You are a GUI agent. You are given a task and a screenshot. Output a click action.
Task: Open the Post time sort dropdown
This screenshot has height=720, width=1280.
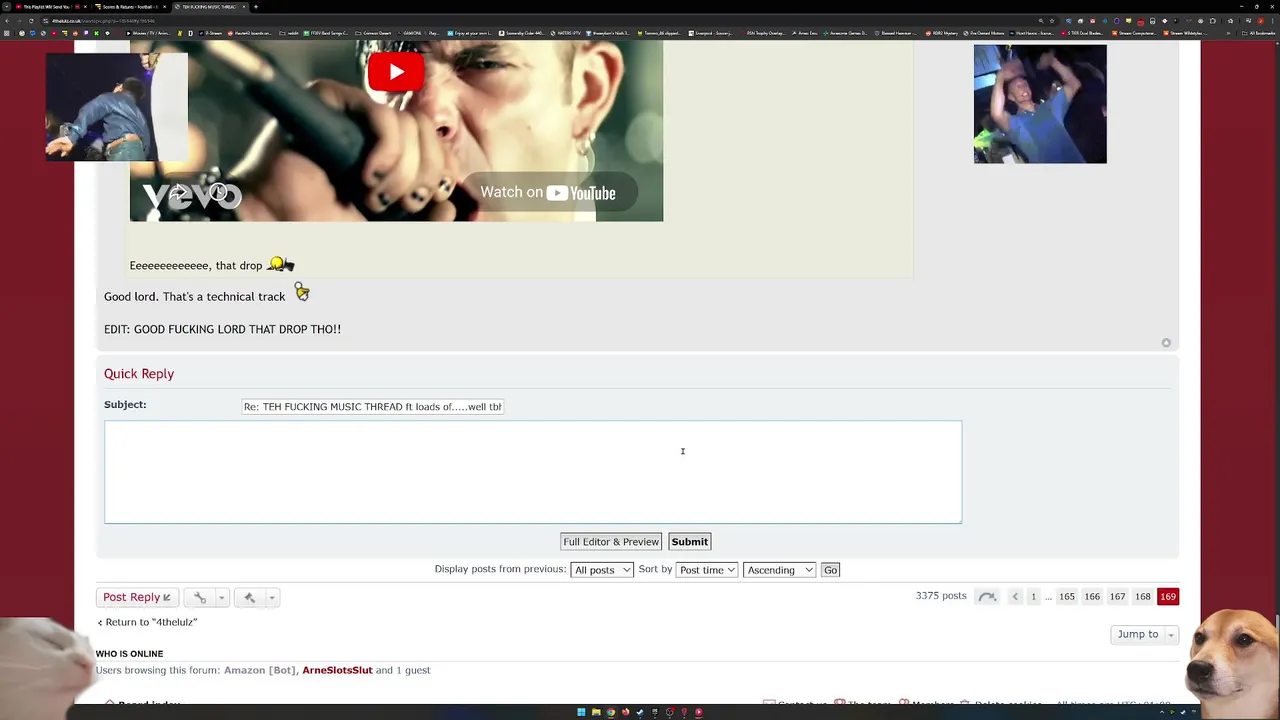click(x=707, y=570)
